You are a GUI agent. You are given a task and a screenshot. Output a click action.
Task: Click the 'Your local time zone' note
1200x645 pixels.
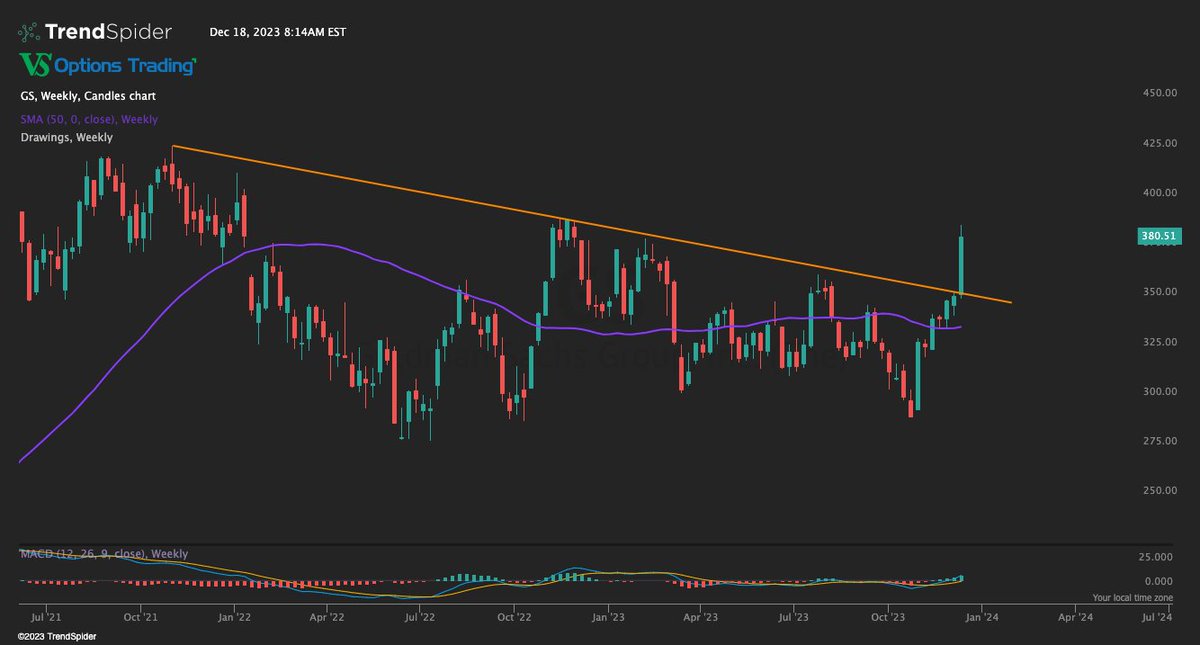pyautogui.click(x=1135, y=597)
